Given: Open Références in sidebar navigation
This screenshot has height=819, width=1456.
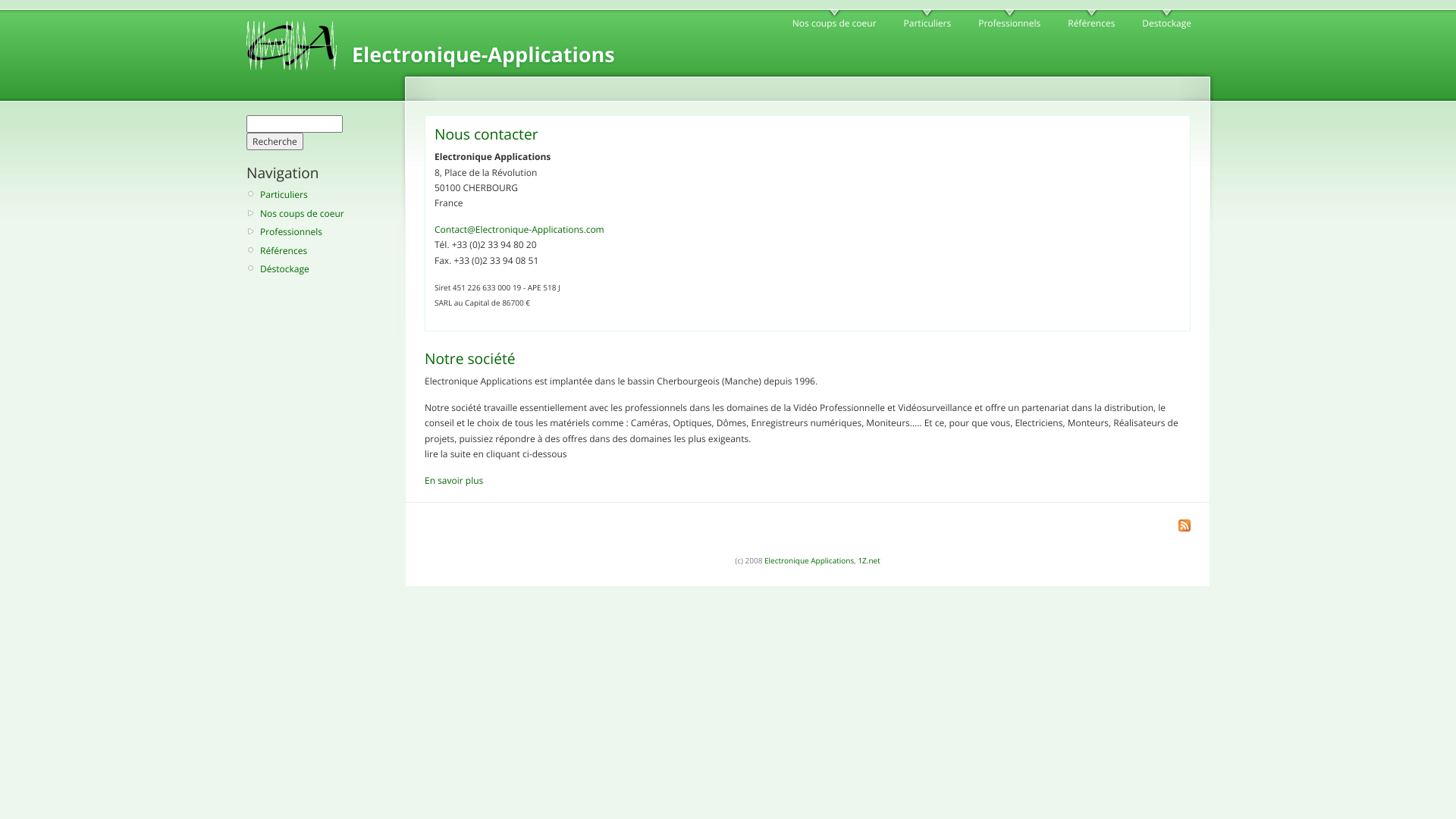Looking at the screenshot, I should 284,251.
